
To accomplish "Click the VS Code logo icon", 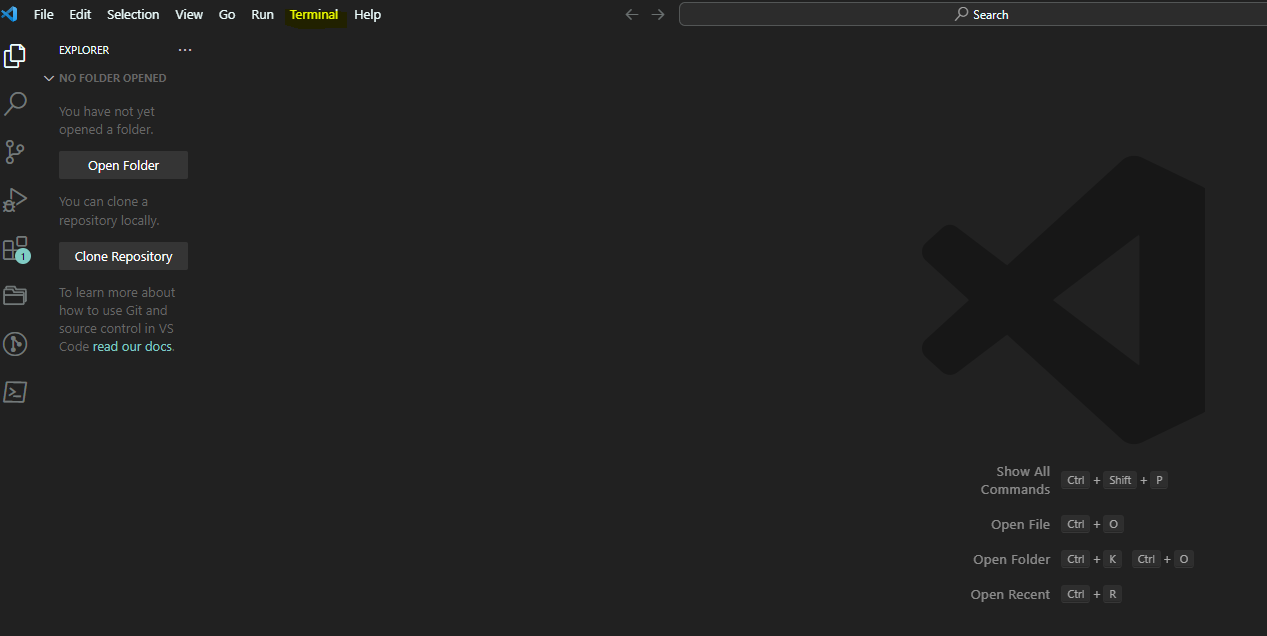I will tap(10, 14).
